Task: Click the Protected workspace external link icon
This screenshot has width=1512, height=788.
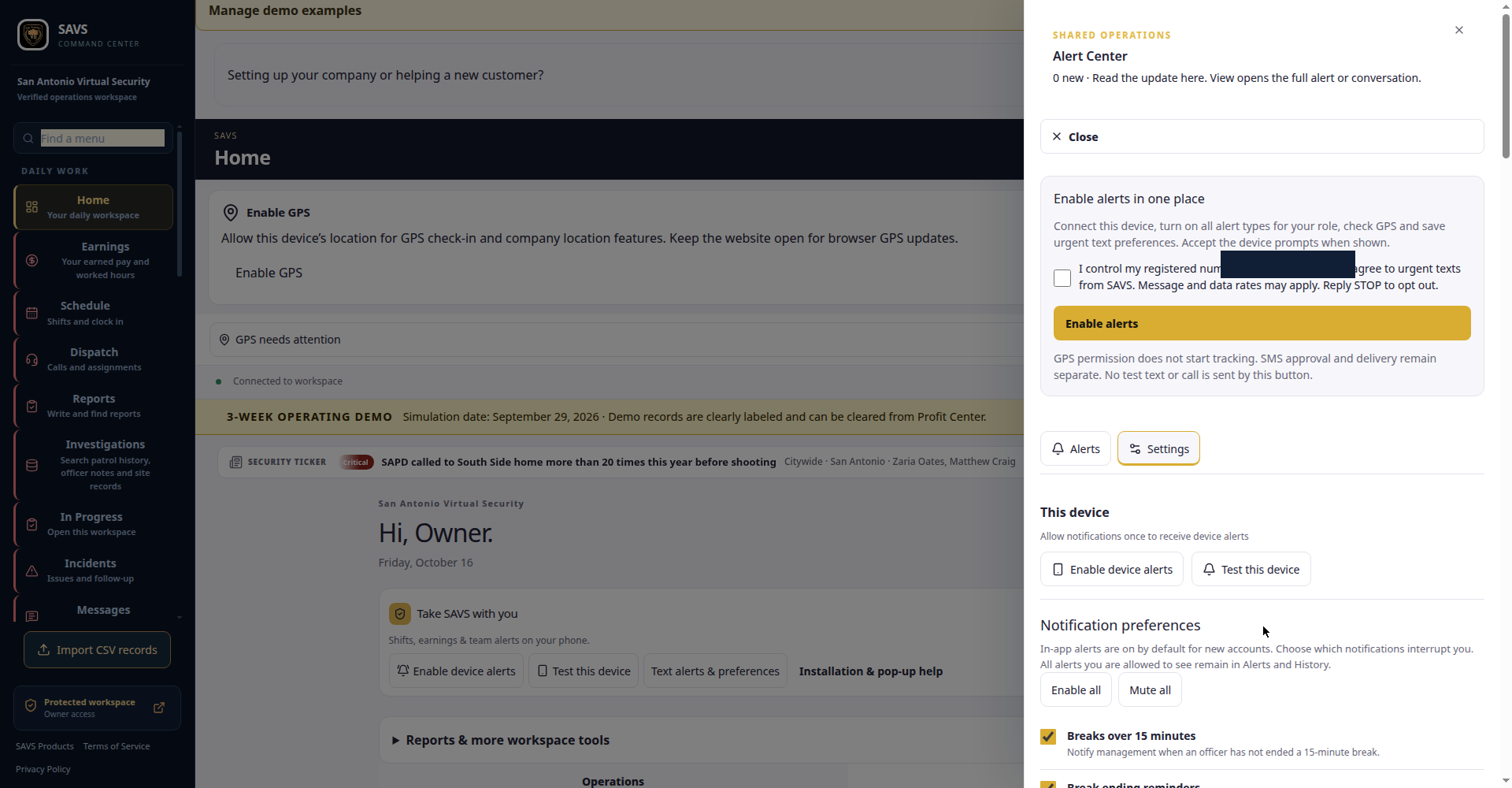Action: pyautogui.click(x=159, y=708)
